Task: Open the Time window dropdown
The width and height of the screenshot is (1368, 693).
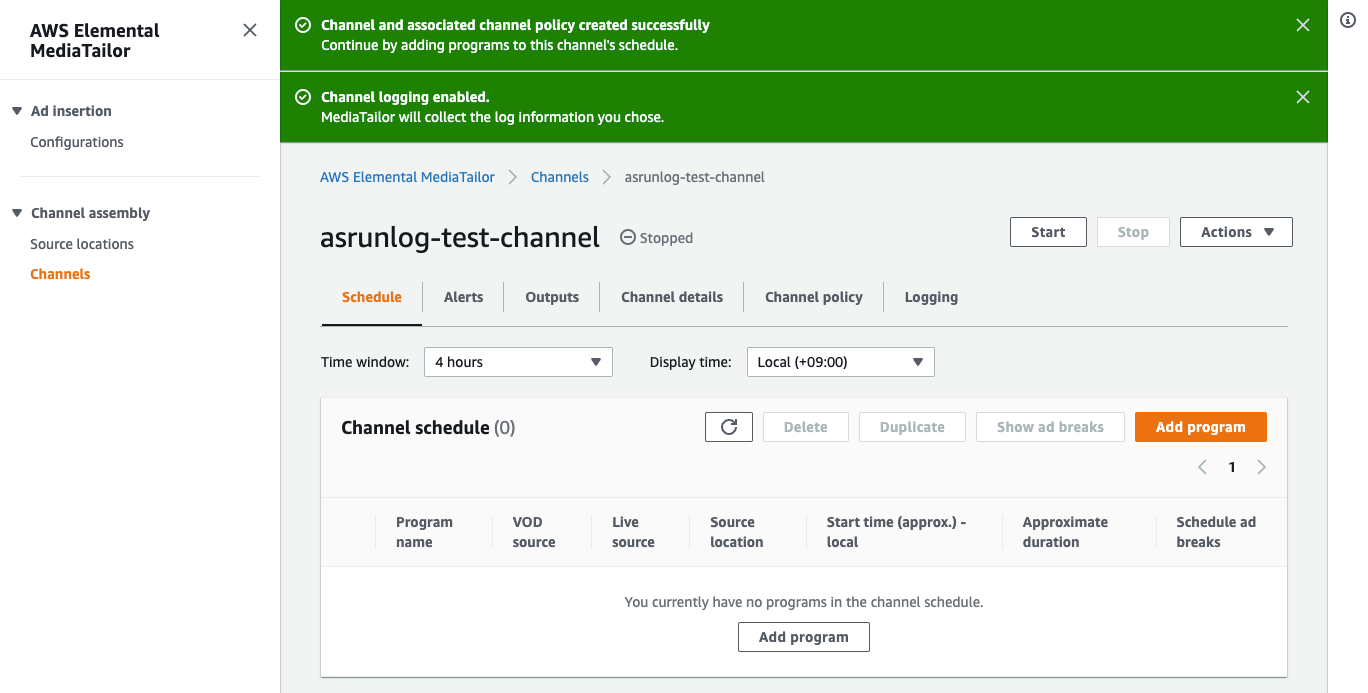Action: pyautogui.click(x=518, y=362)
